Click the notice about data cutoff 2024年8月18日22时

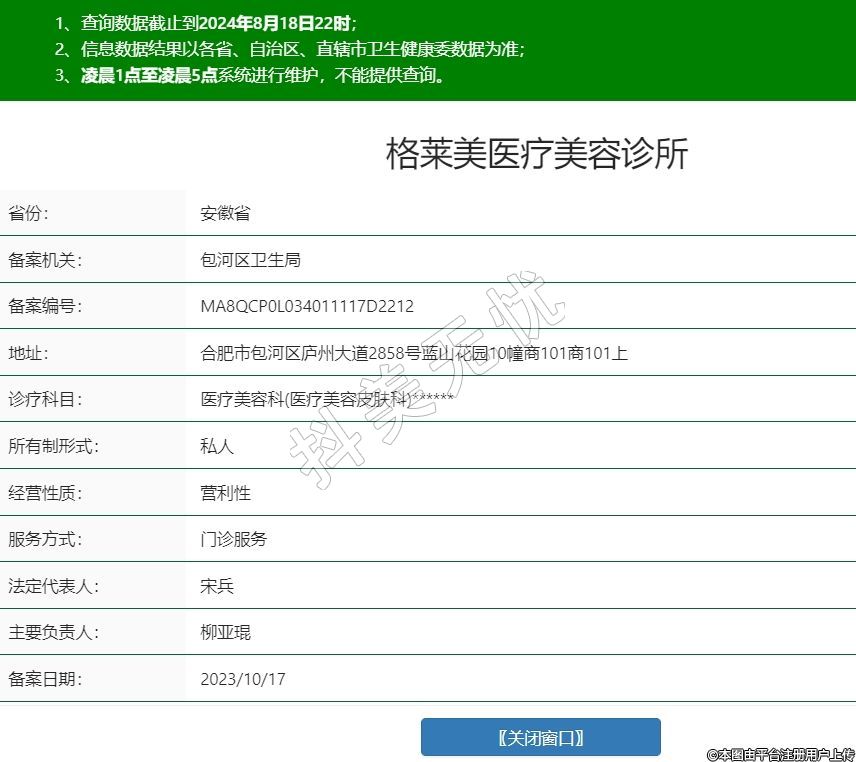coord(206,23)
